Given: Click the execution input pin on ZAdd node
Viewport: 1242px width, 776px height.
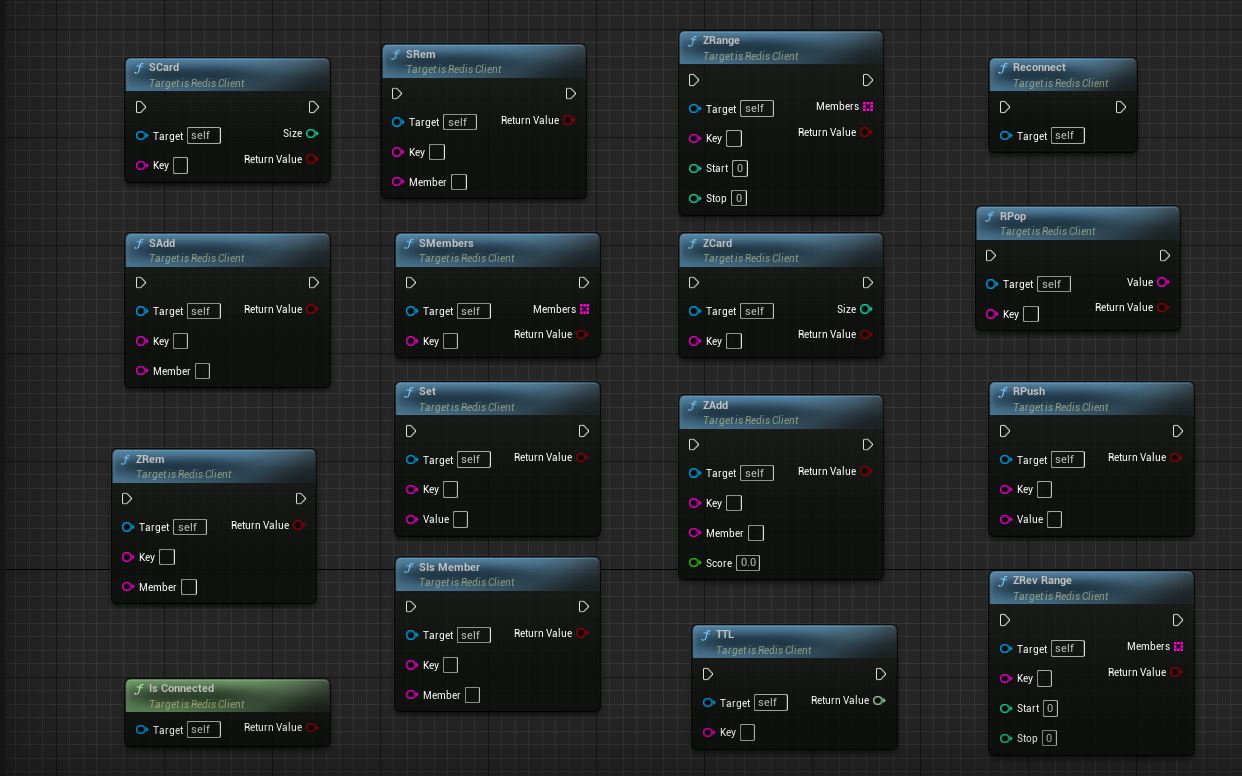Looking at the screenshot, I should click(694, 445).
